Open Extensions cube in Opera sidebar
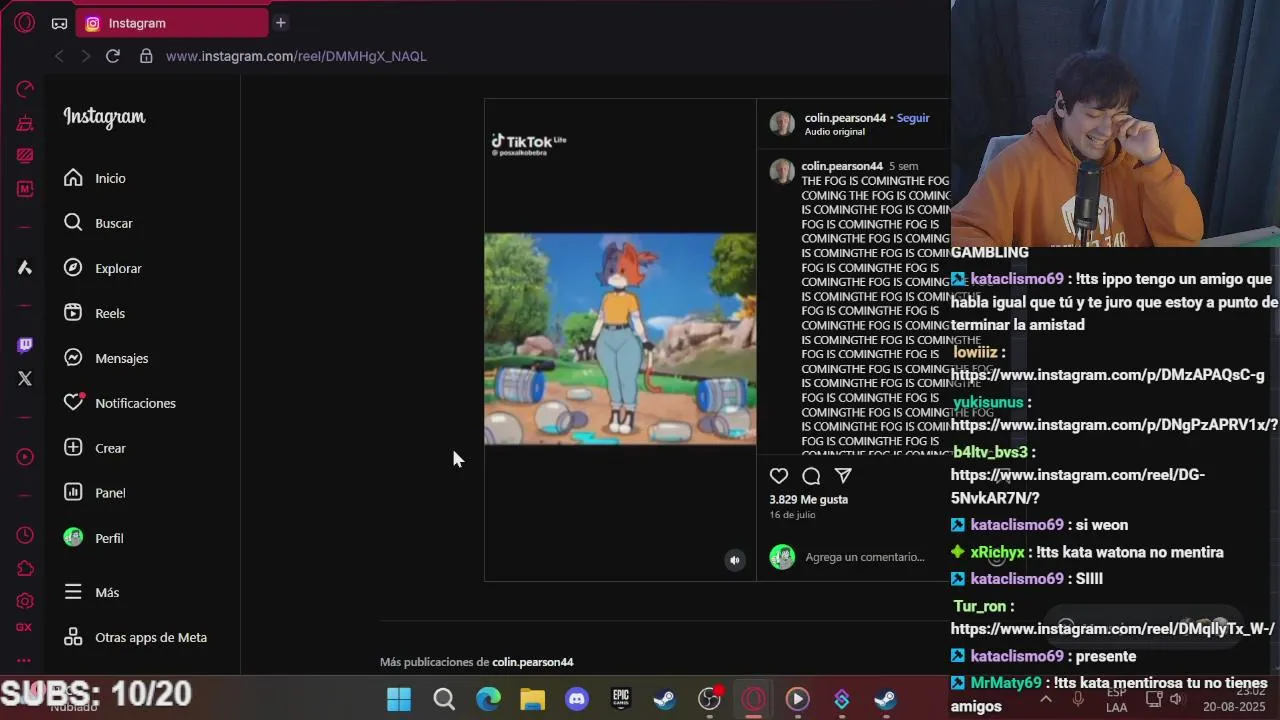The image size is (1280, 720). (x=25, y=569)
